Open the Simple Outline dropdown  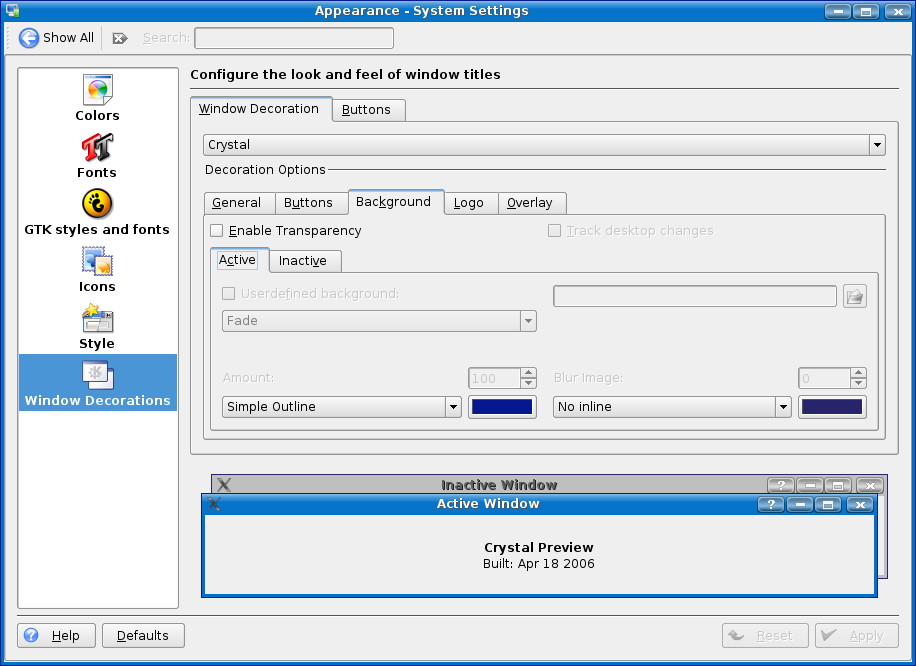click(x=452, y=407)
